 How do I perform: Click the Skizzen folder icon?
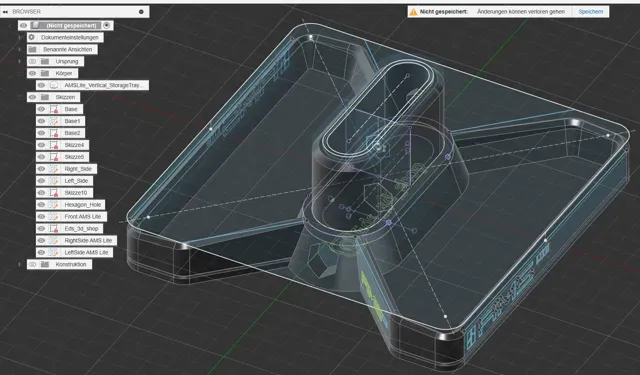(45, 97)
